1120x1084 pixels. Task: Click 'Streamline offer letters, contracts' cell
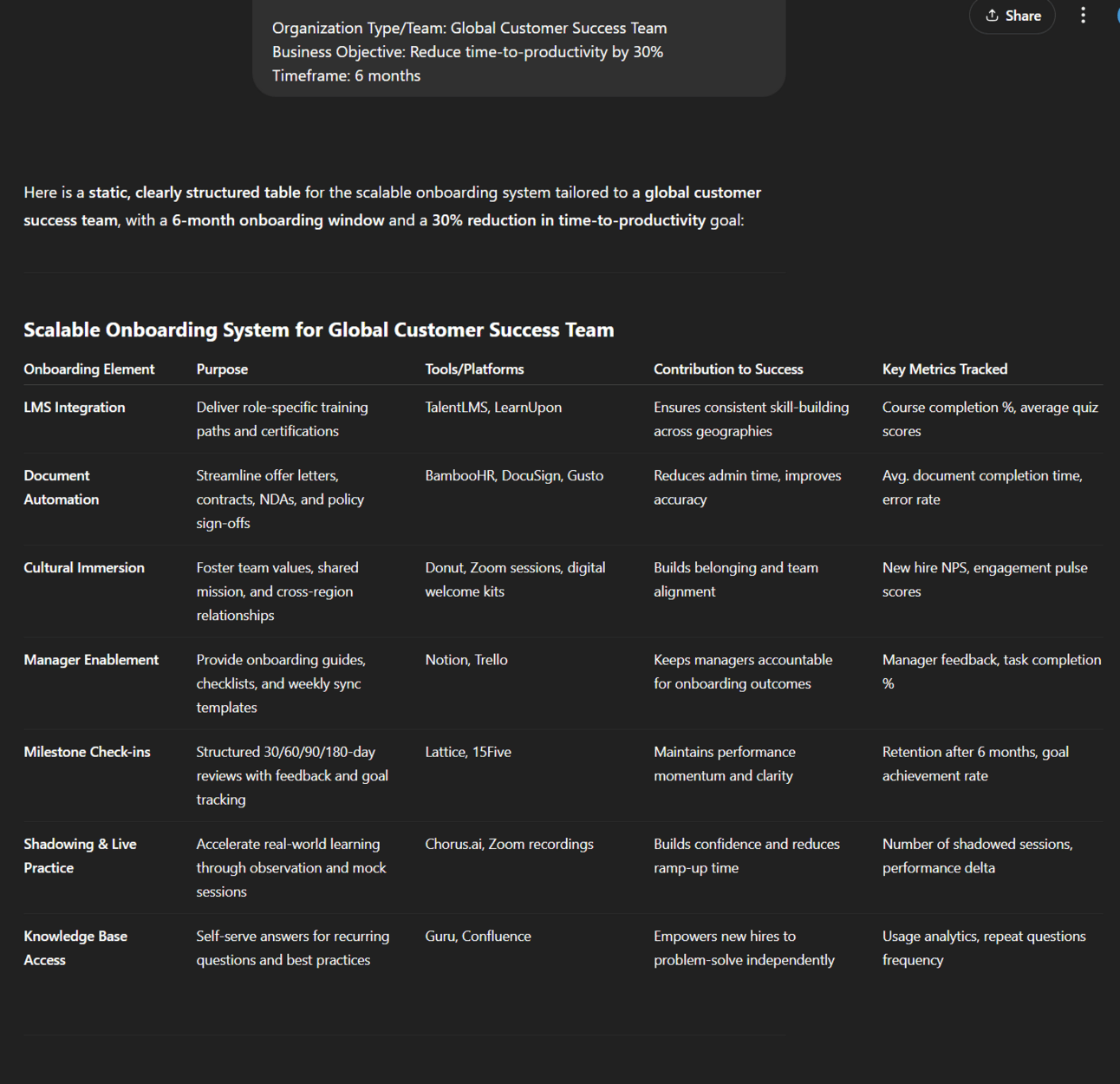(x=280, y=500)
